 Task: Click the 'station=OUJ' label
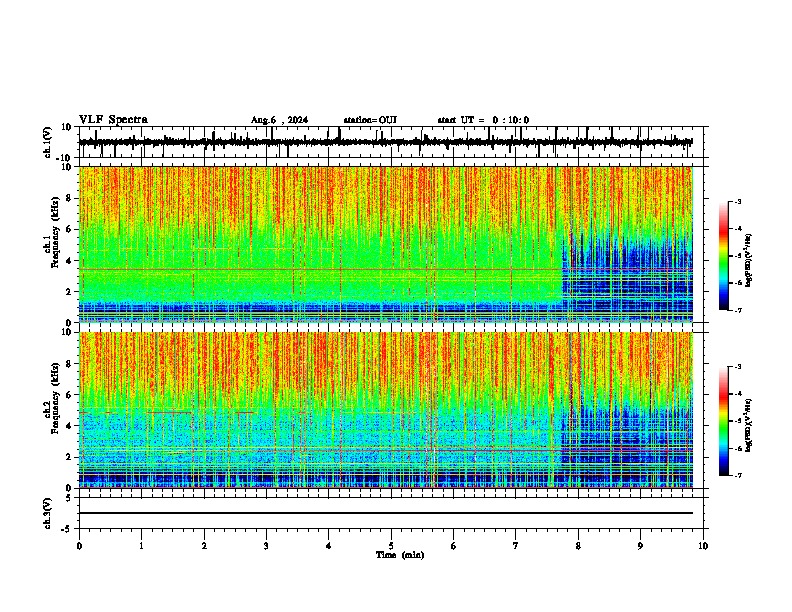[x=370, y=120]
